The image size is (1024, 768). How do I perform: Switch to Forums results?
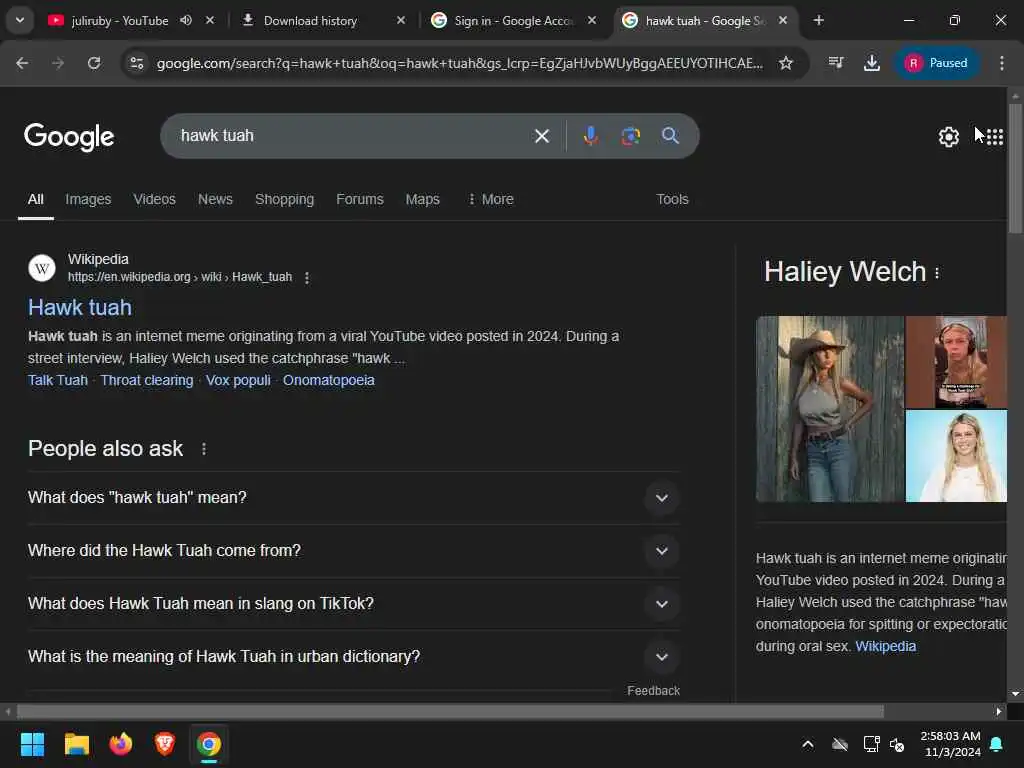[x=360, y=199]
